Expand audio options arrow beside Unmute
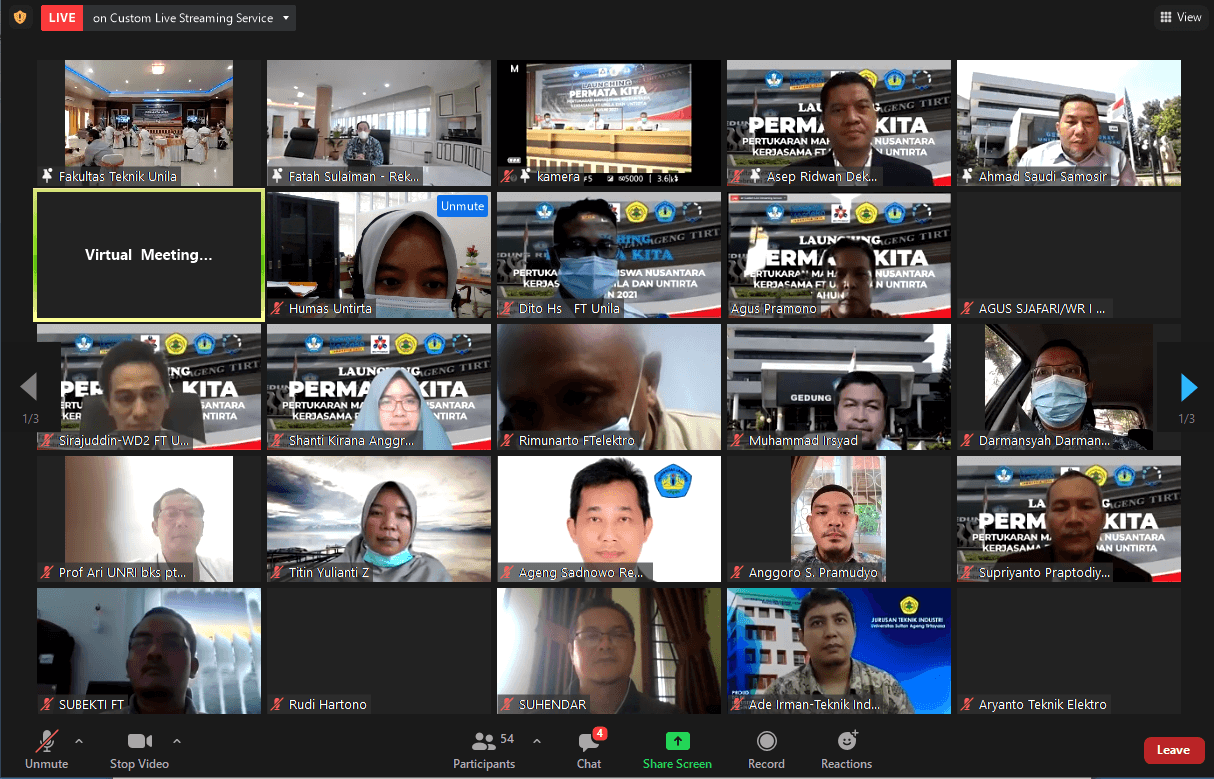Image resolution: width=1214 pixels, height=779 pixels. click(x=79, y=741)
